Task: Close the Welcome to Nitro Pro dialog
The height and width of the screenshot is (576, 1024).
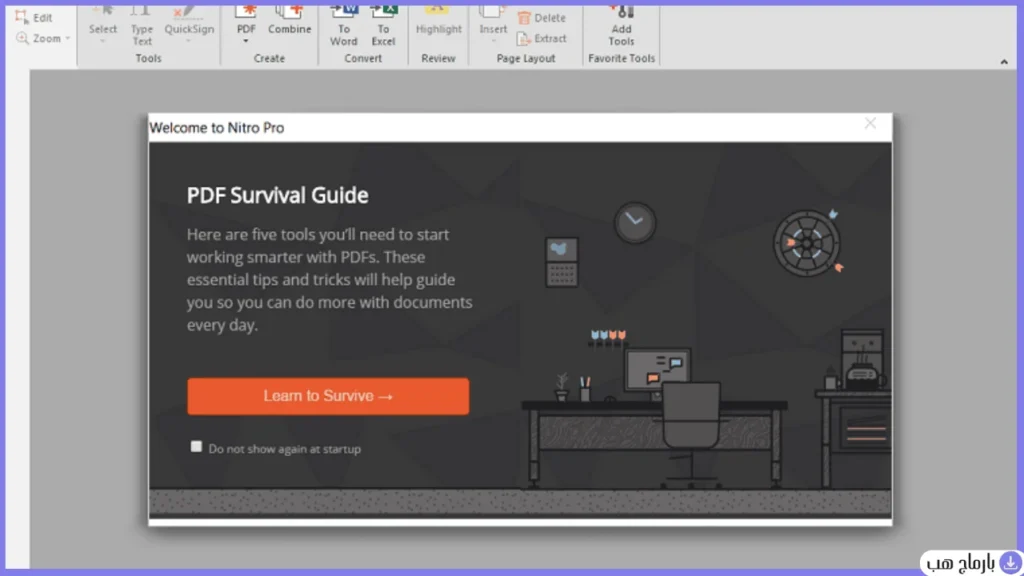Action: (x=870, y=123)
